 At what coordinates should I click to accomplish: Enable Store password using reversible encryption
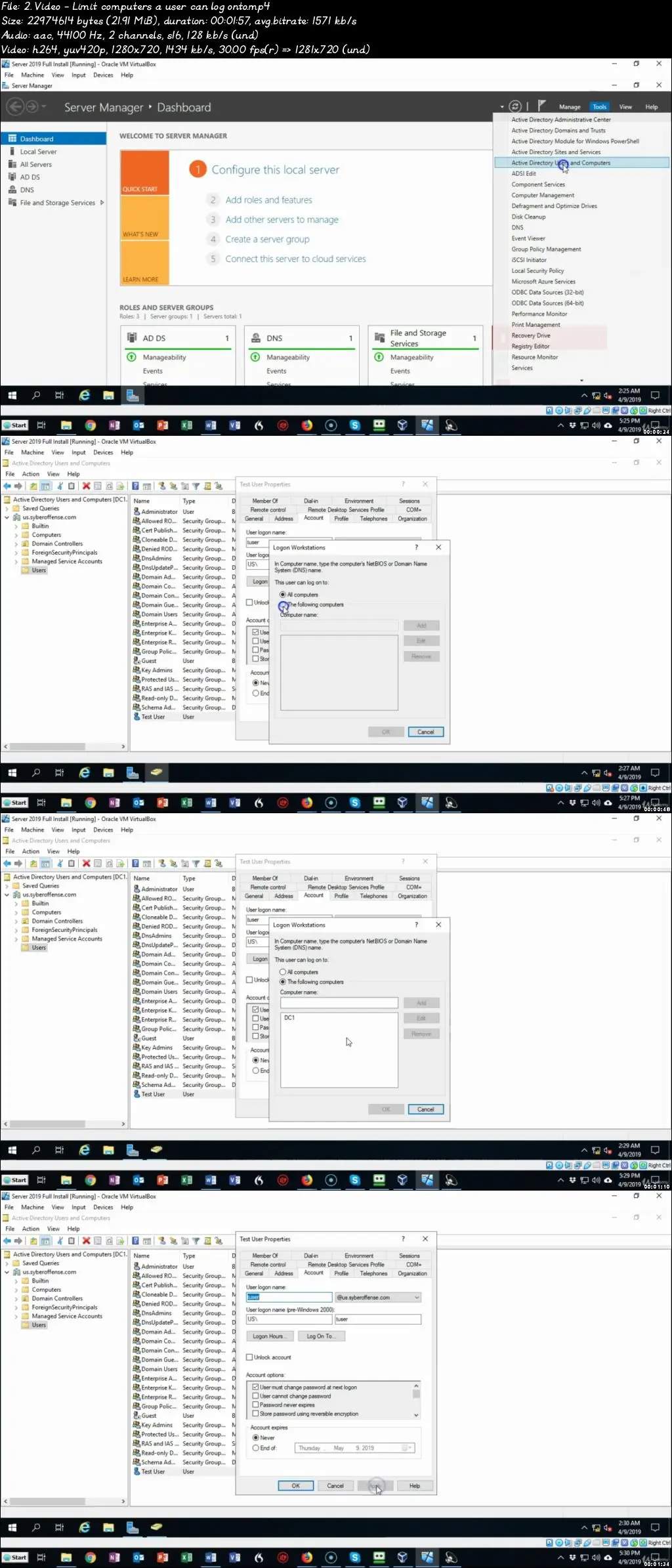[256, 1414]
